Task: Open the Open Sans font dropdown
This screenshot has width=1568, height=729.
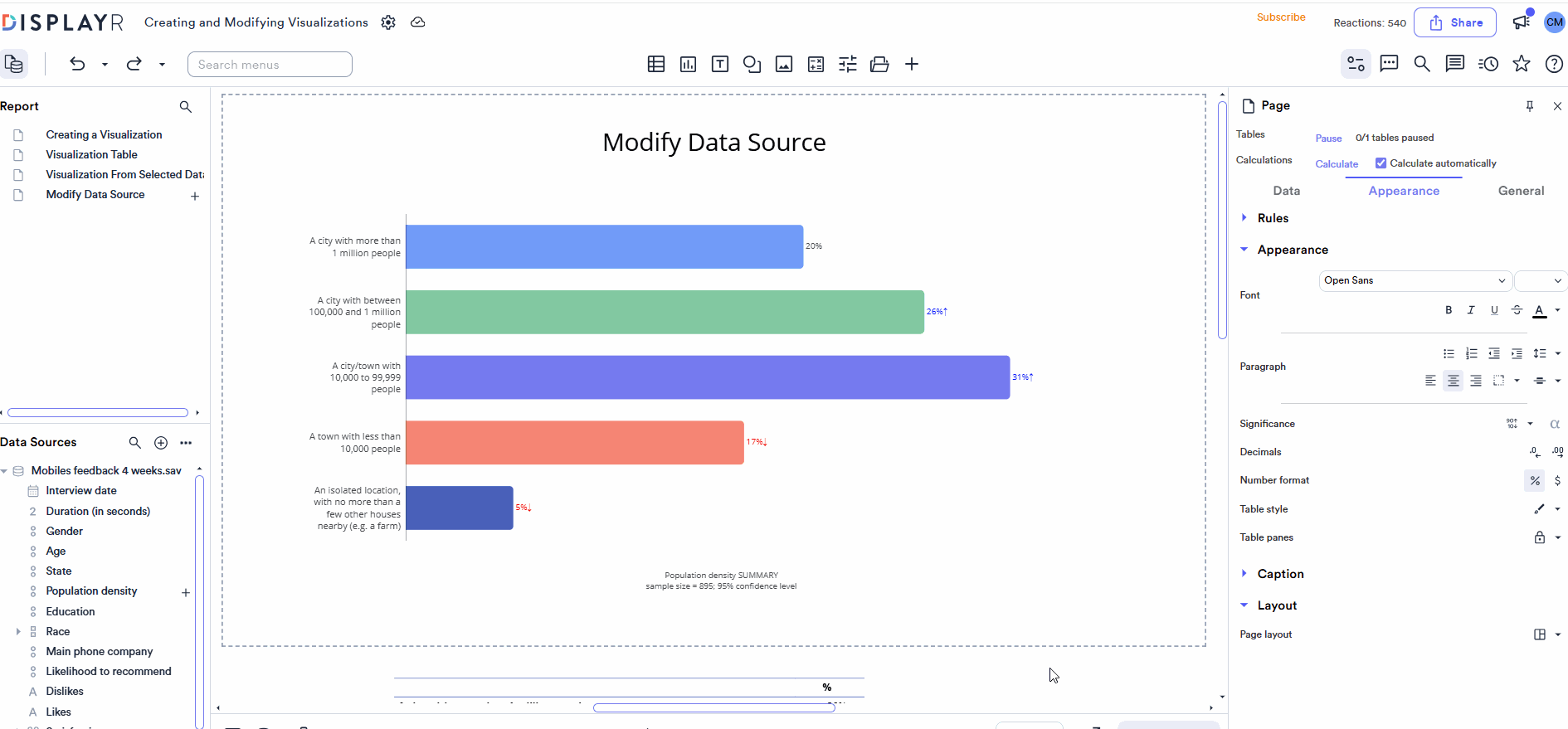Action: tap(1414, 281)
